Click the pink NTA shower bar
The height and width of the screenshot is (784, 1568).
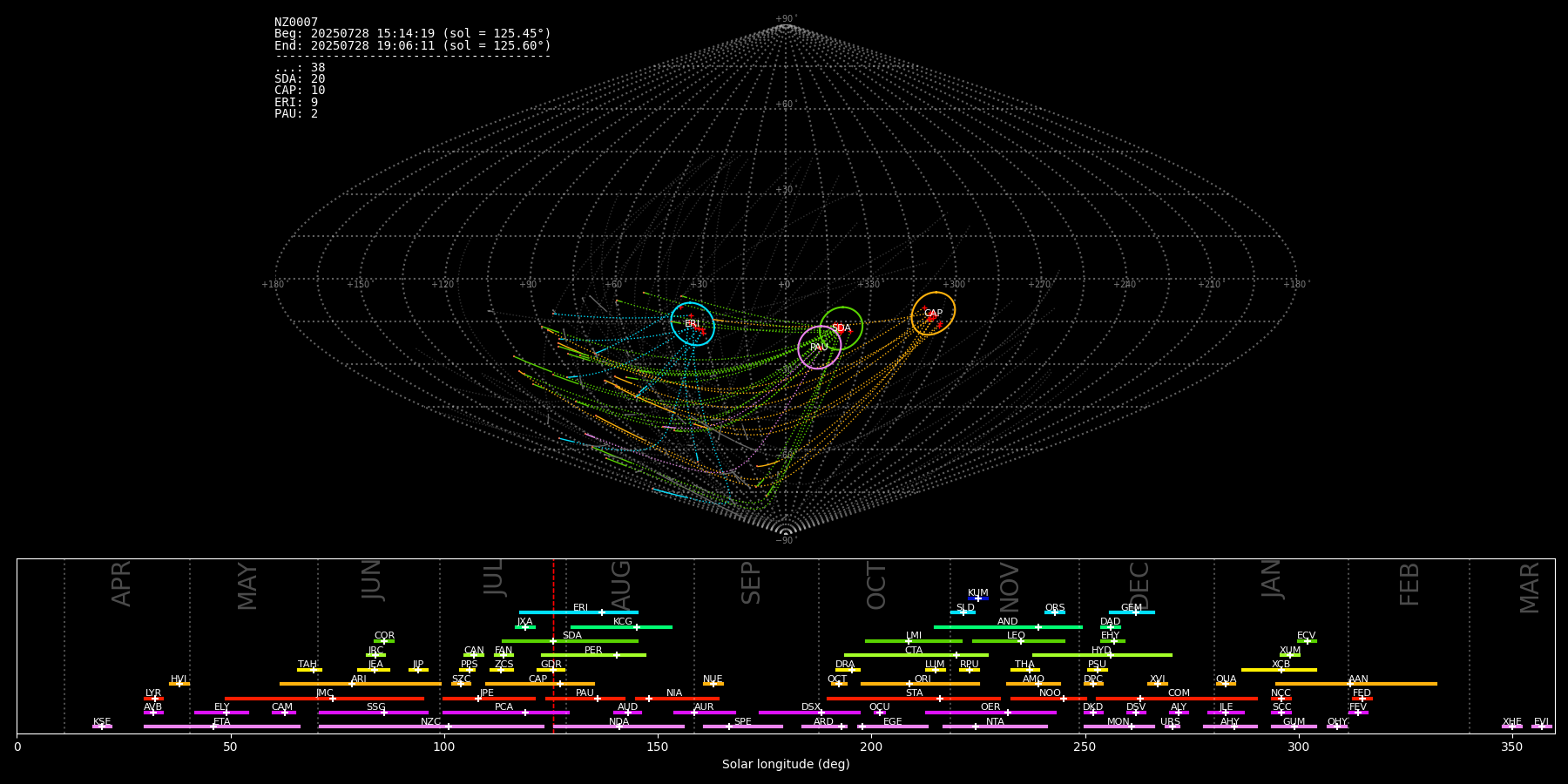pos(995,727)
